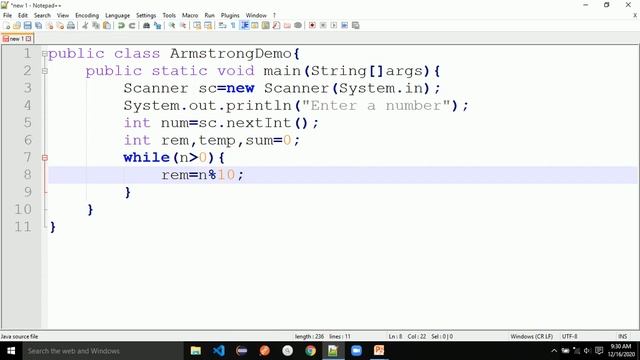The height and width of the screenshot is (360, 640).
Task: Click "Ln : 8 Col : 22" status entry
Action: [407, 336]
